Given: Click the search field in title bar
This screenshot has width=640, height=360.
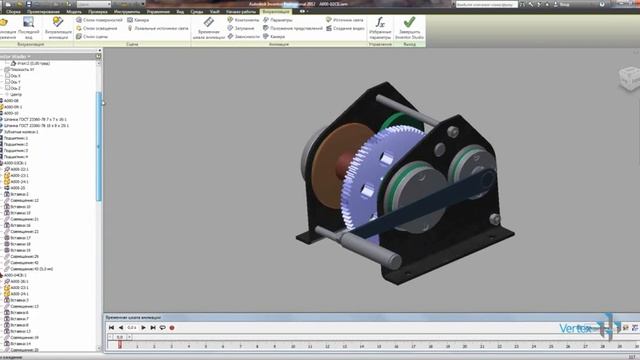Looking at the screenshot, I should [x=487, y=4].
